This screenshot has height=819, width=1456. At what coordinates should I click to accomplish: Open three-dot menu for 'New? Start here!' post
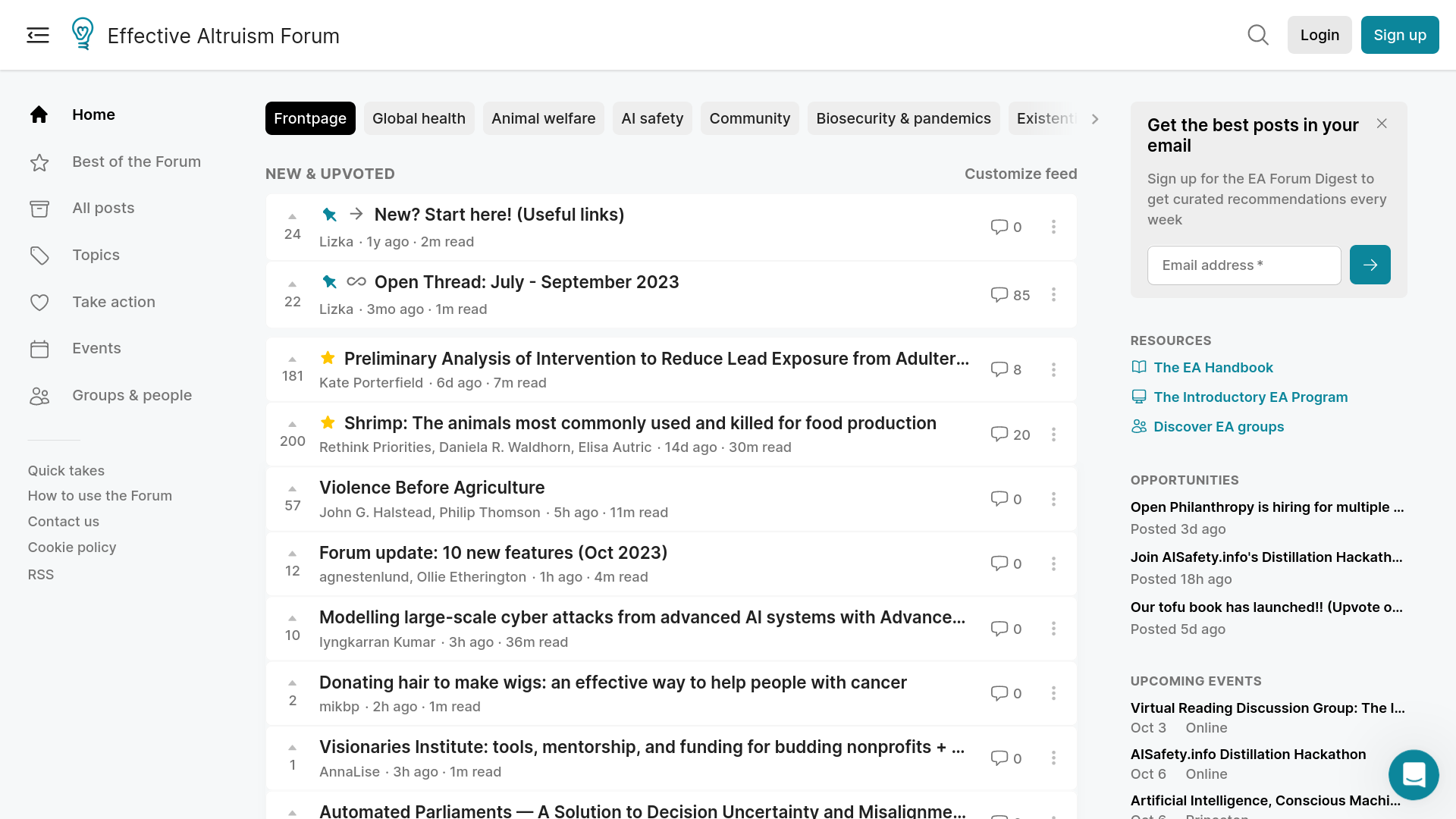tap(1053, 227)
